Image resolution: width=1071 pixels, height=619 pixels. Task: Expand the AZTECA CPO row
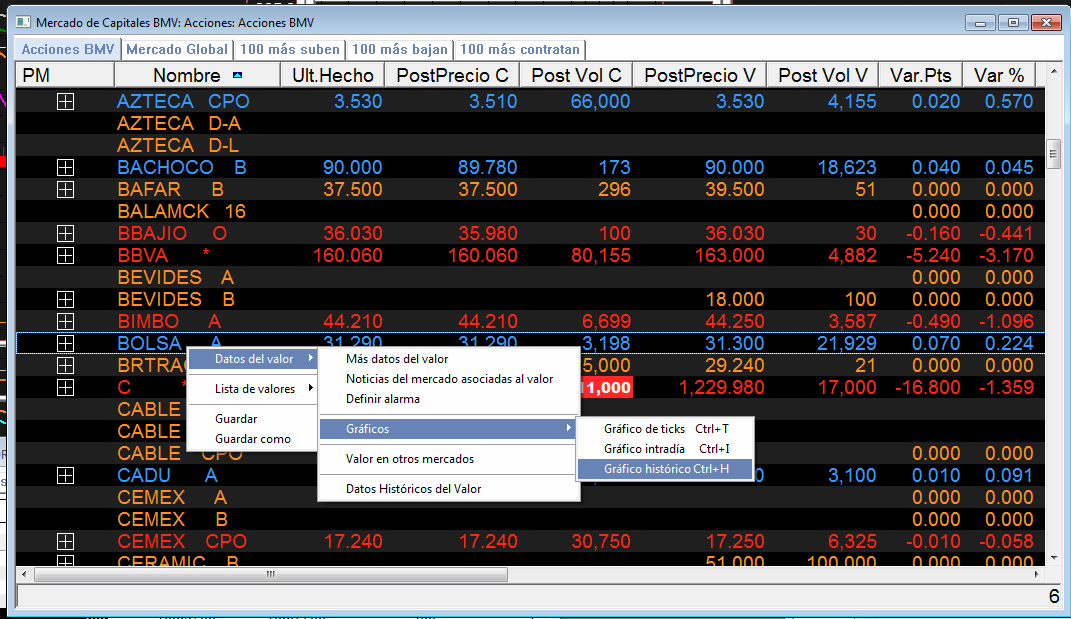(66, 102)
